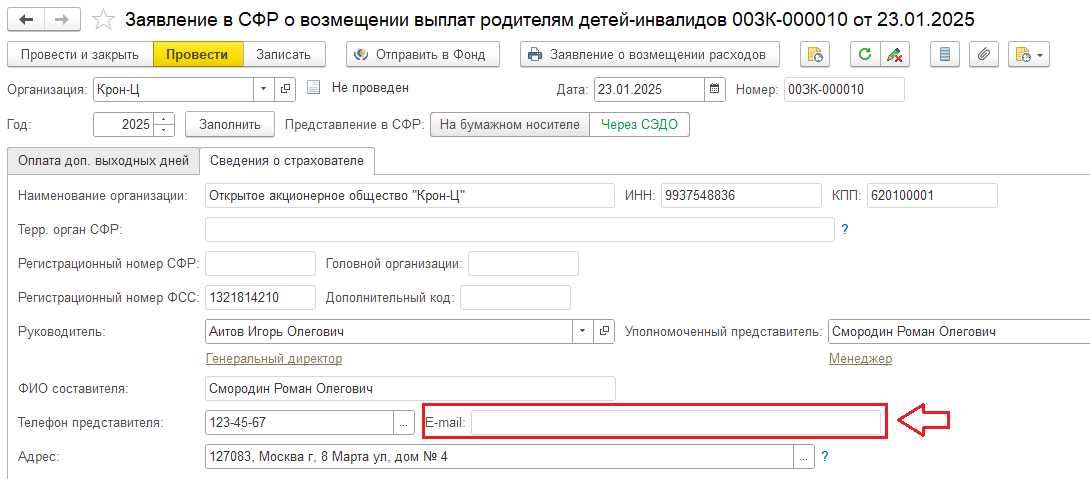
Task: Open the Крон-Ц organization card
Action: tap(284, 90)
